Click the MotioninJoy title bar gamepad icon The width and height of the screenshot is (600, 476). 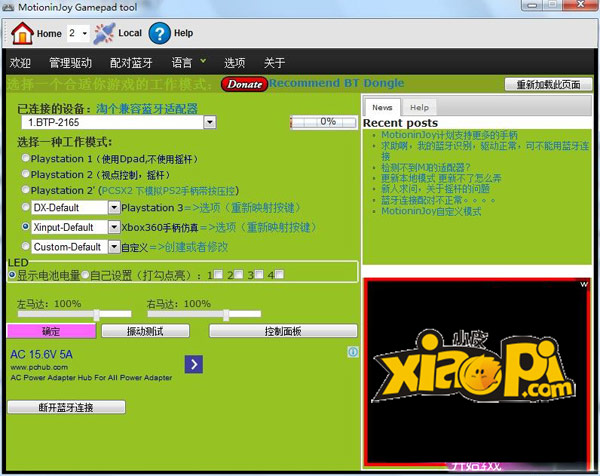click(8, 7)
